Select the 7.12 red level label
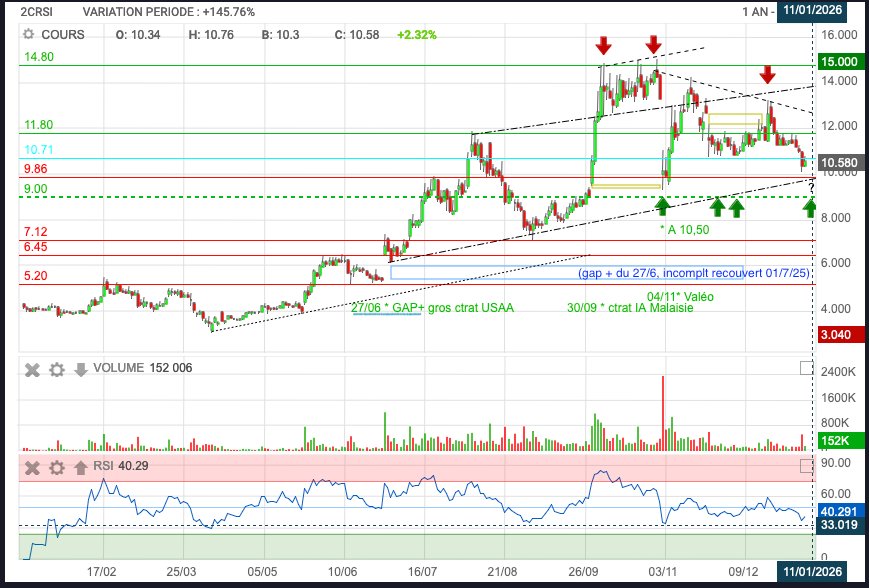This screenshot has height=588, width=869. click(35, 232)
